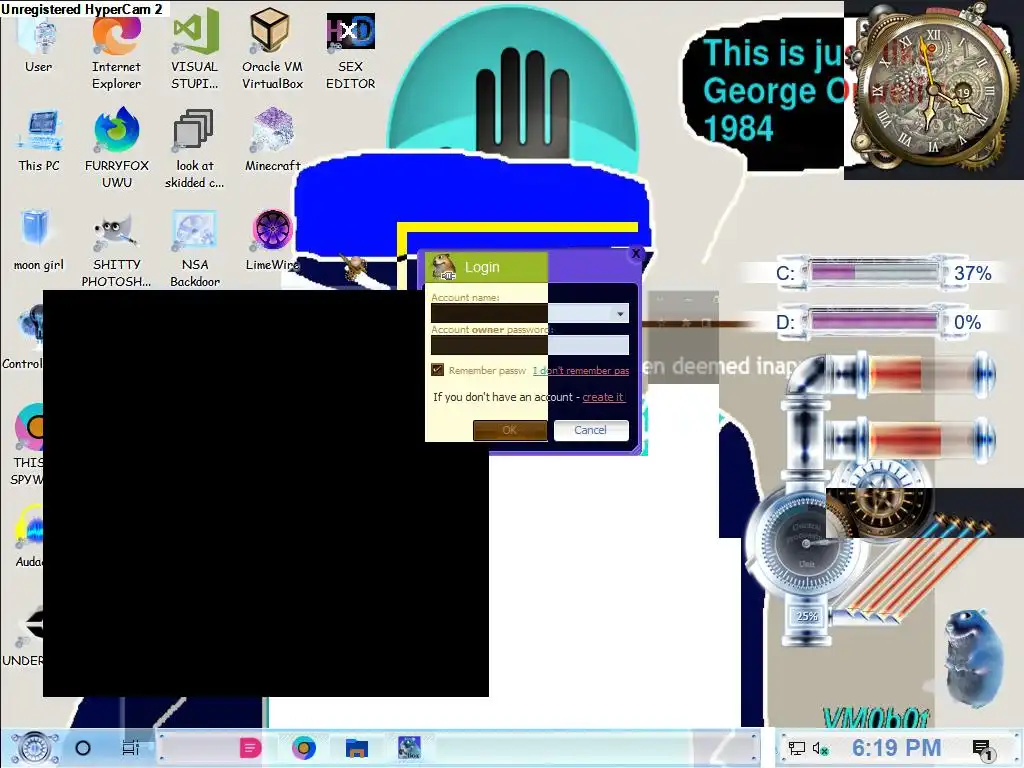Open This PC icon
1024x768 pixels.
[39, 140]
